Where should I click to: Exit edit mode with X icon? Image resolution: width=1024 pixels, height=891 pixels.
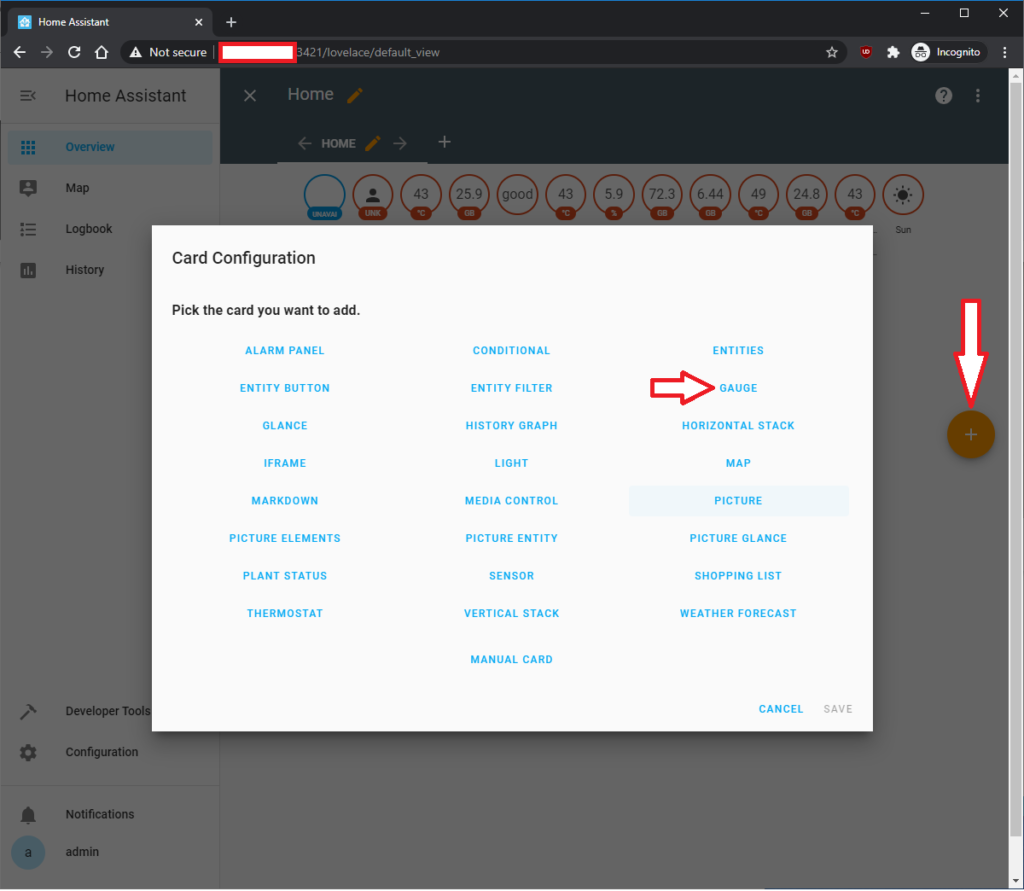249,96
